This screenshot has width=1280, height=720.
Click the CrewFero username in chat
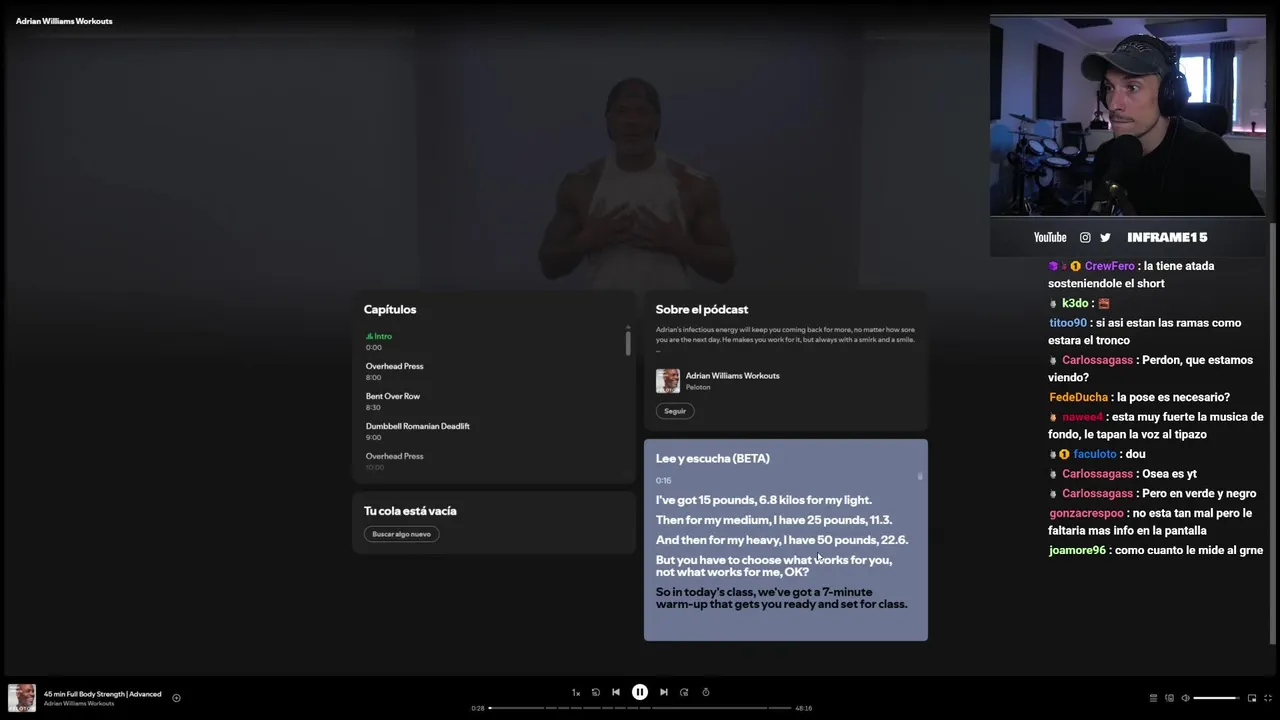point(1109,266)
